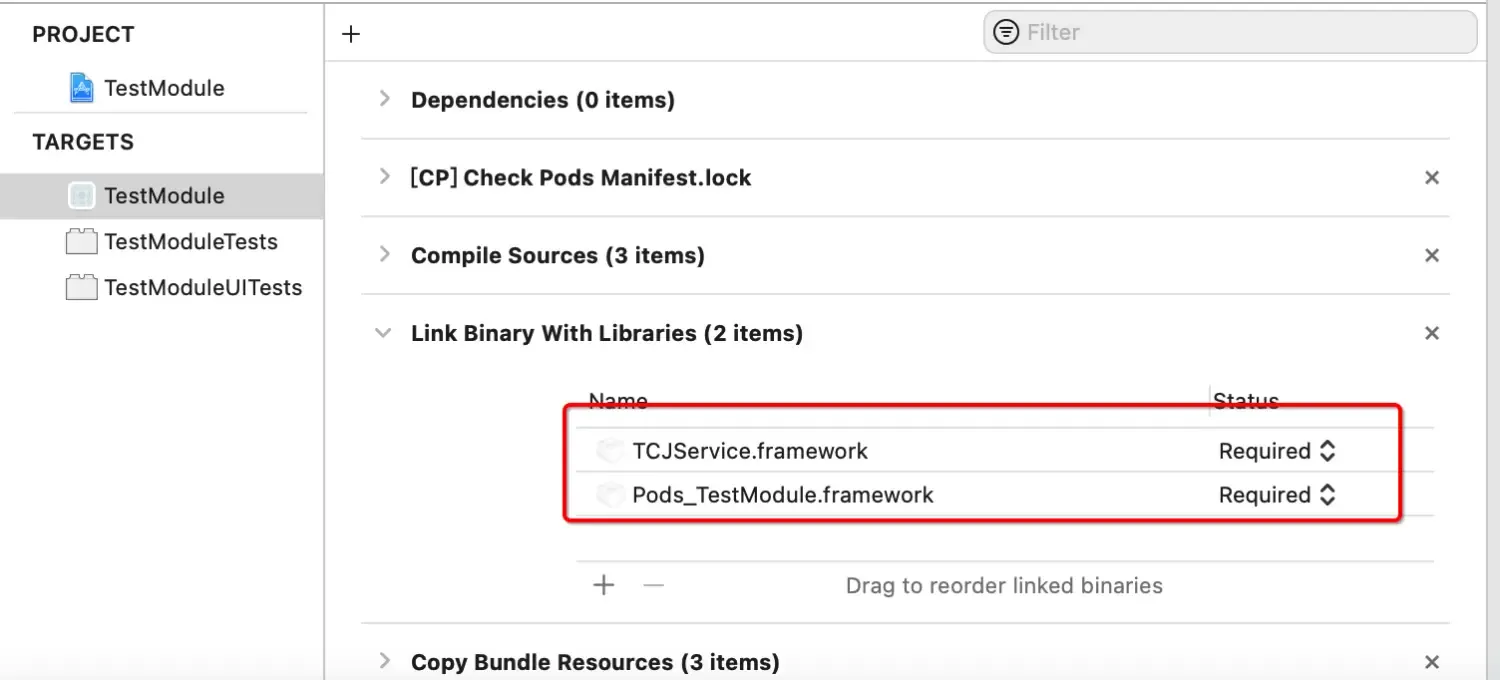Expand the Check Pods Manifest.lock phase
This screenshot has width=1500, height=680.
pos(384,177)
